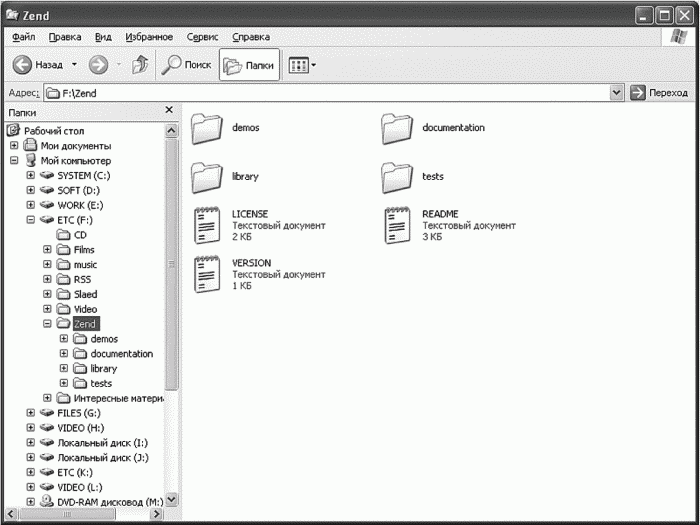
Task: Select the Films folder in tree
Action: pyautogui.click(x=84, y=250)
